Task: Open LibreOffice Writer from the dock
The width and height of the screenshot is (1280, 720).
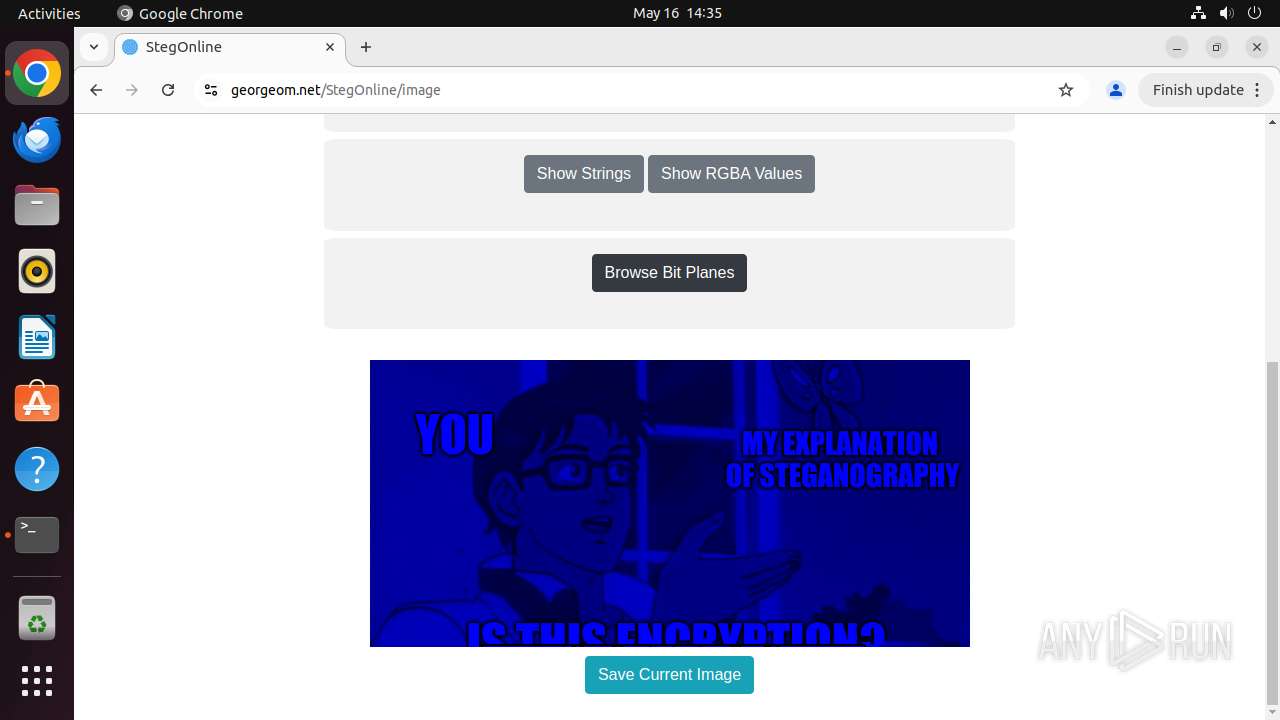Action: (37, 337)
